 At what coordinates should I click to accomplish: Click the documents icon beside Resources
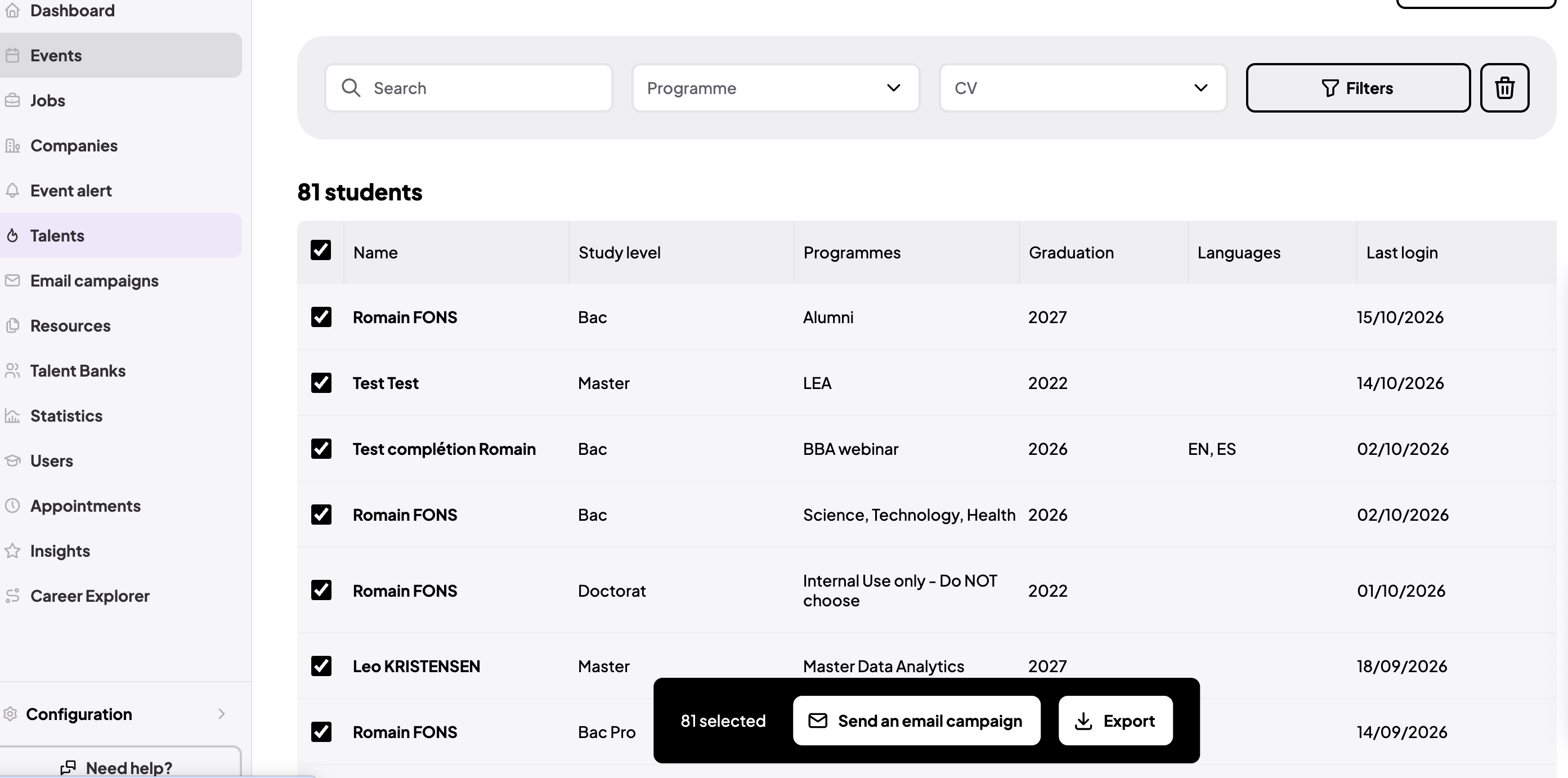(x=12, y=326)
